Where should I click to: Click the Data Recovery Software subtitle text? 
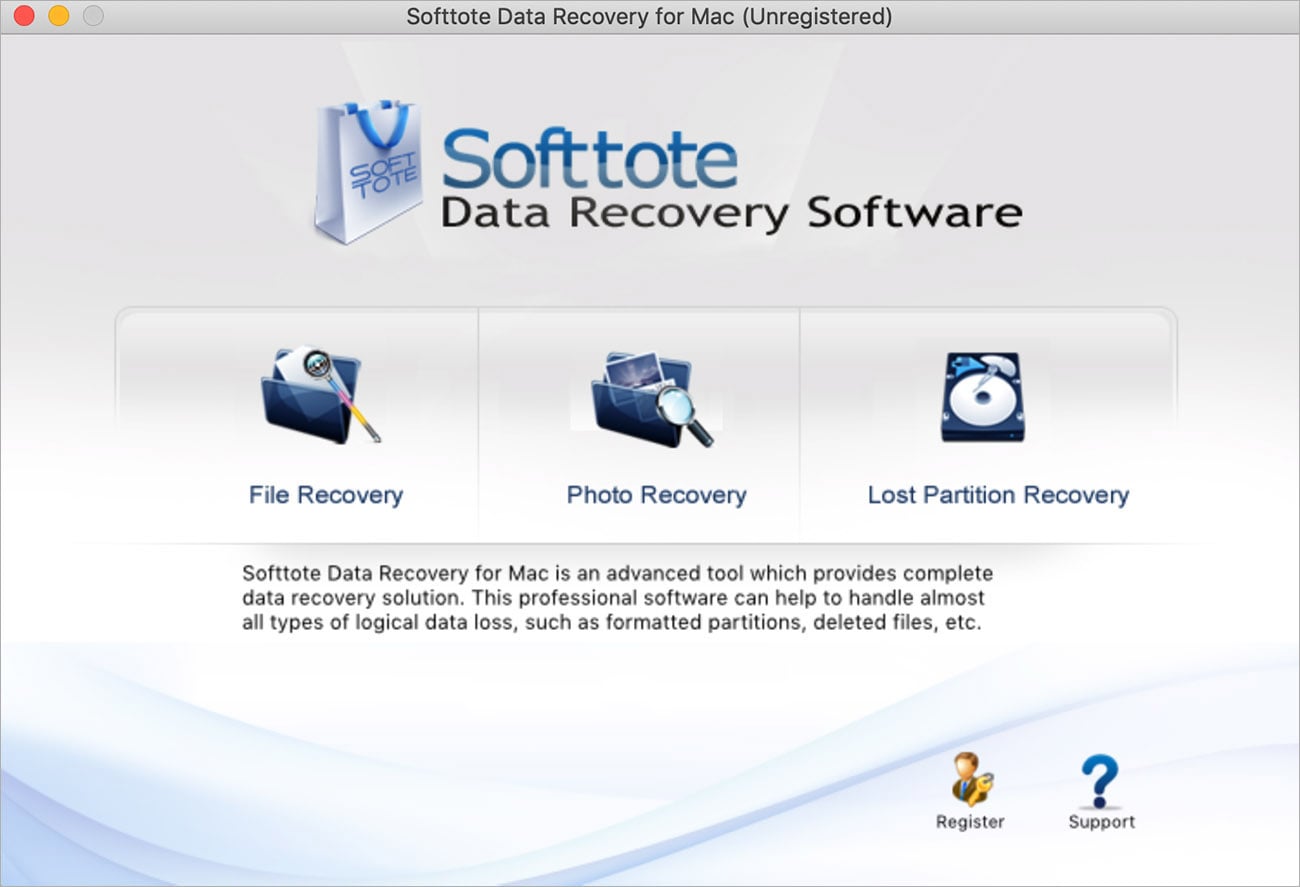731,214
